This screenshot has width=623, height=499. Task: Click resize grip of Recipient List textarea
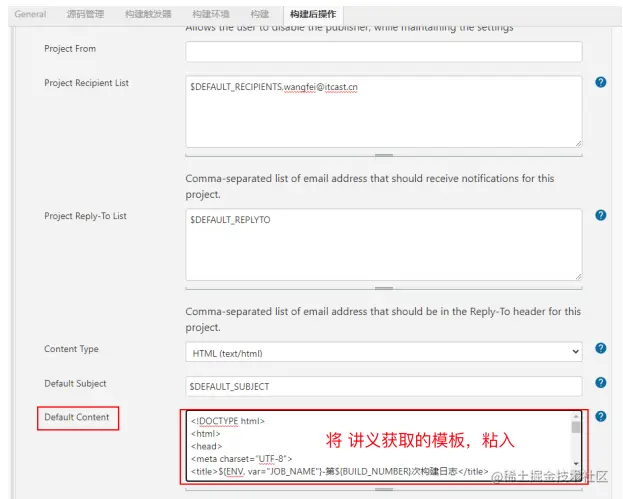578,144
